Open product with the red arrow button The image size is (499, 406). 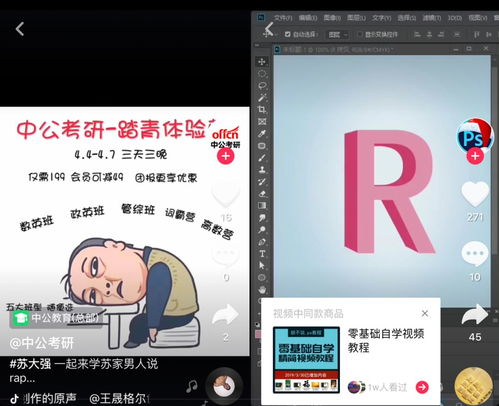click(422, 387)
